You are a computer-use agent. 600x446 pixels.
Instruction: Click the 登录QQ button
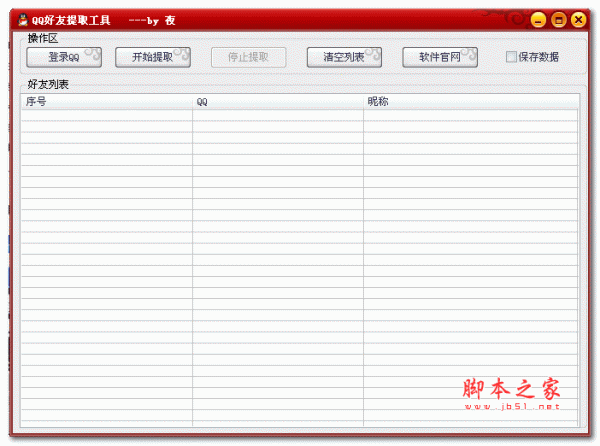coord(64,57)
